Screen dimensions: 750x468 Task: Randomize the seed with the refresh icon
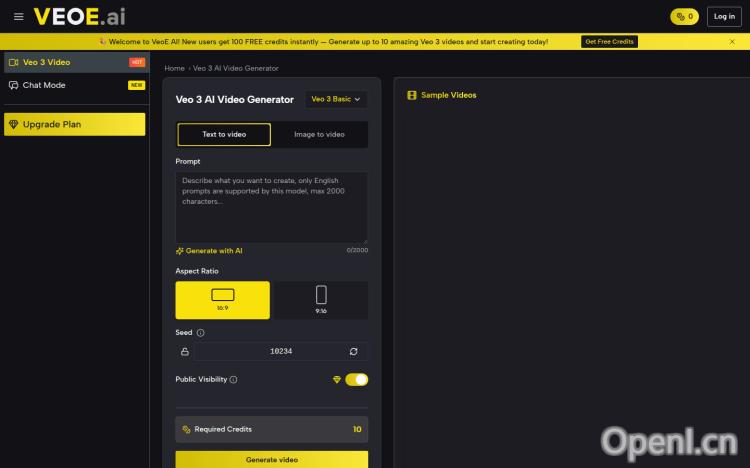point(353,352)
